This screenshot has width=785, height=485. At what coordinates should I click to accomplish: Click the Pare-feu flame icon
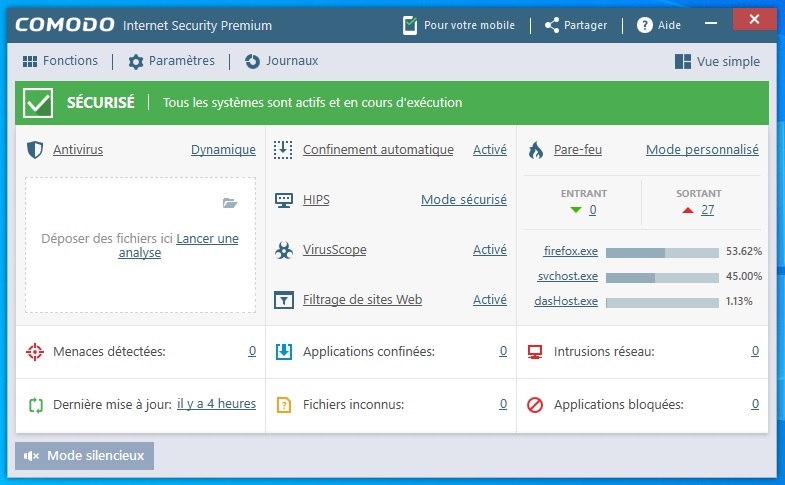(536, 150)
